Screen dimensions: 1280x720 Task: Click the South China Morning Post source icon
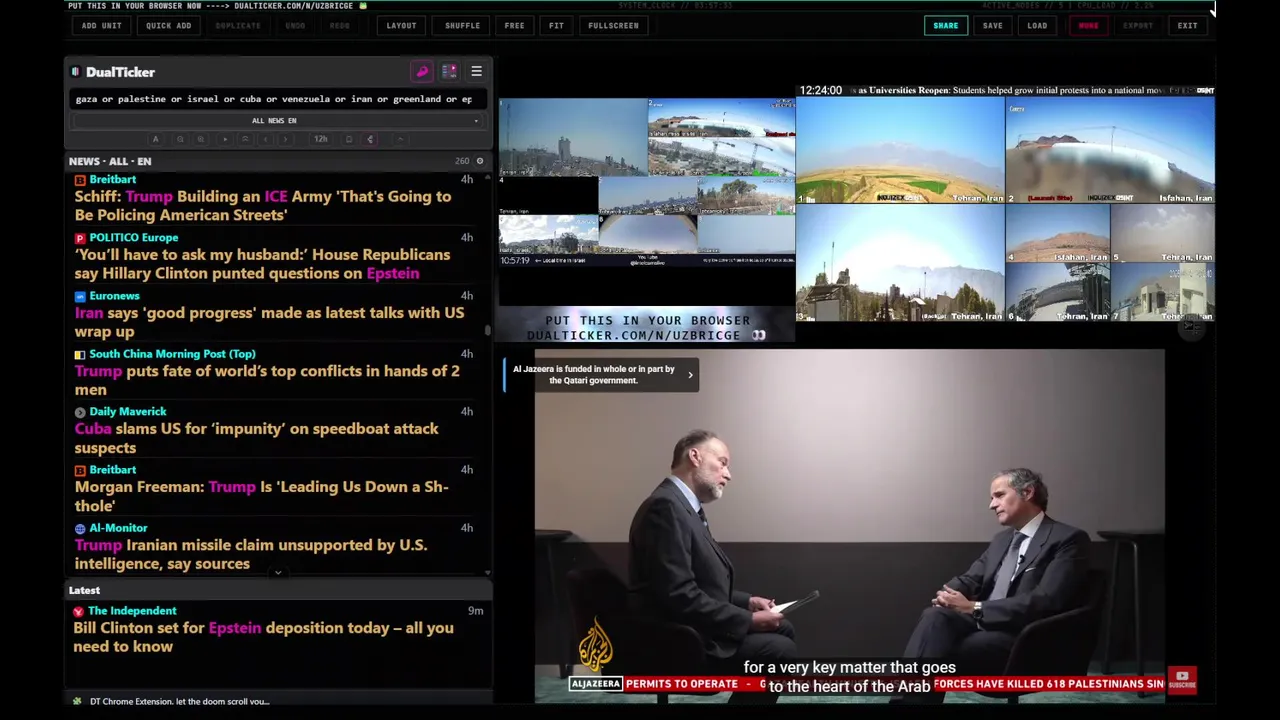(x=80, y=354)
